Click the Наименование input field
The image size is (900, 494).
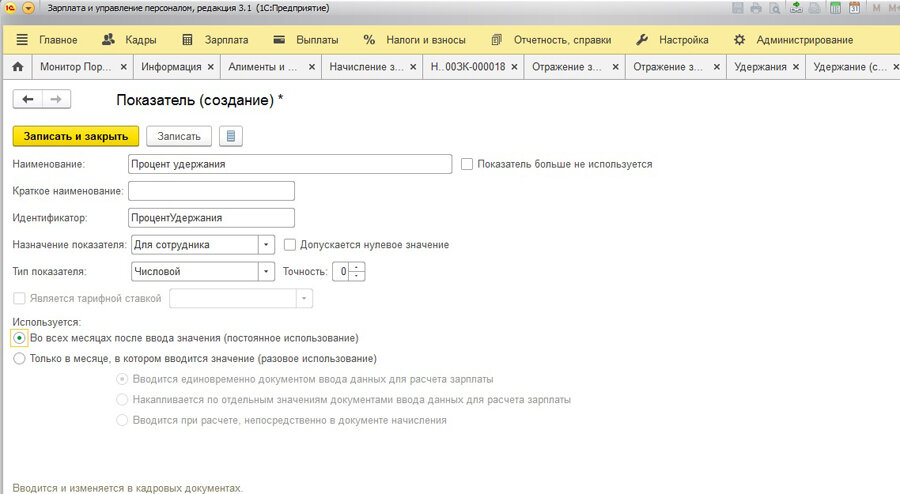point(290,164)
